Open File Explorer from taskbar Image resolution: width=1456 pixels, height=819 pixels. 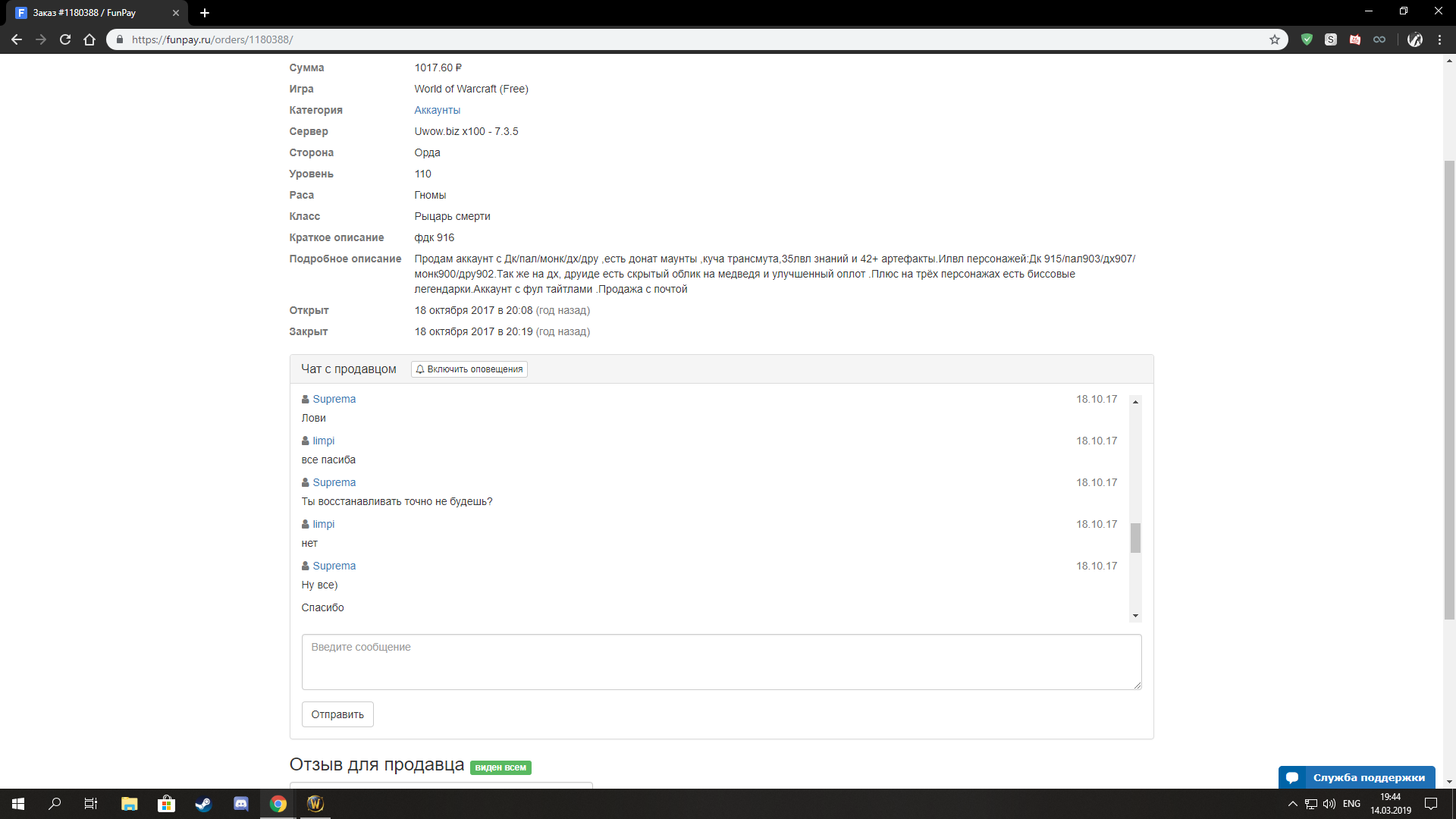pyautogui.click(x=129, y=804)
